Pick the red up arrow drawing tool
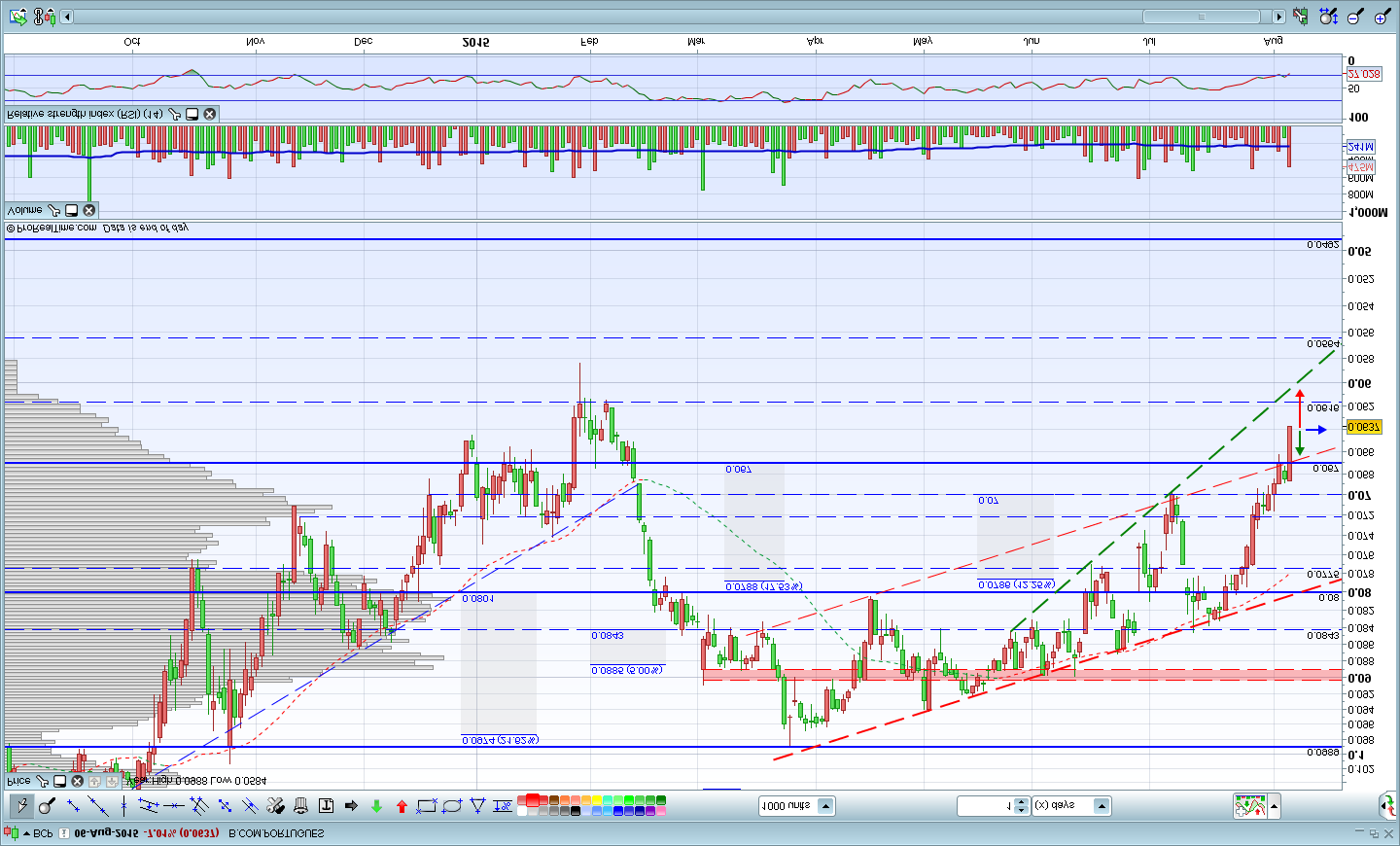The width and height of the screenshot is (1400, 846). pos(402,806)
